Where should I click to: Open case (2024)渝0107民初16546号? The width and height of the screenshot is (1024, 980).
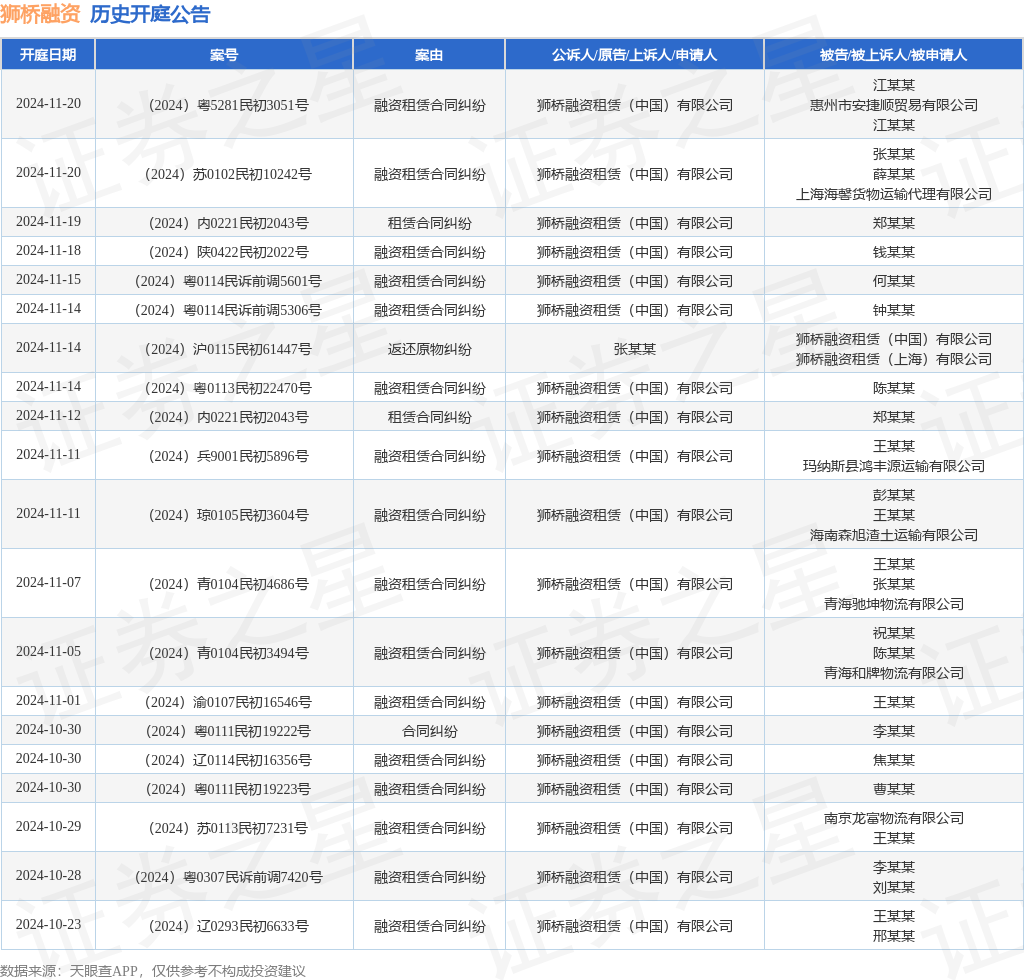tap(224, 702)
